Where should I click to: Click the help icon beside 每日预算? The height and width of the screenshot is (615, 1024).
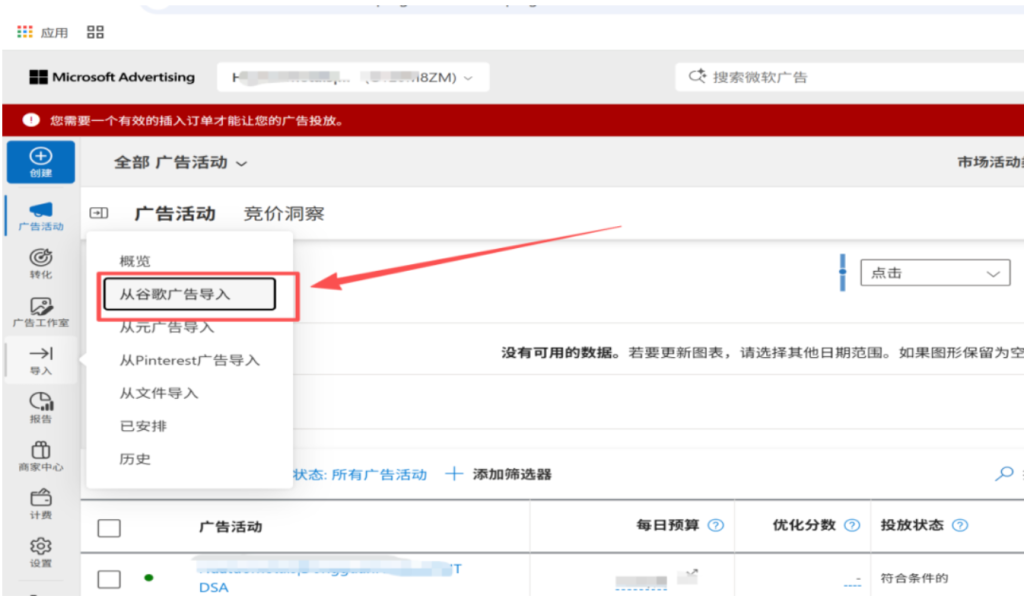(715, 526)
